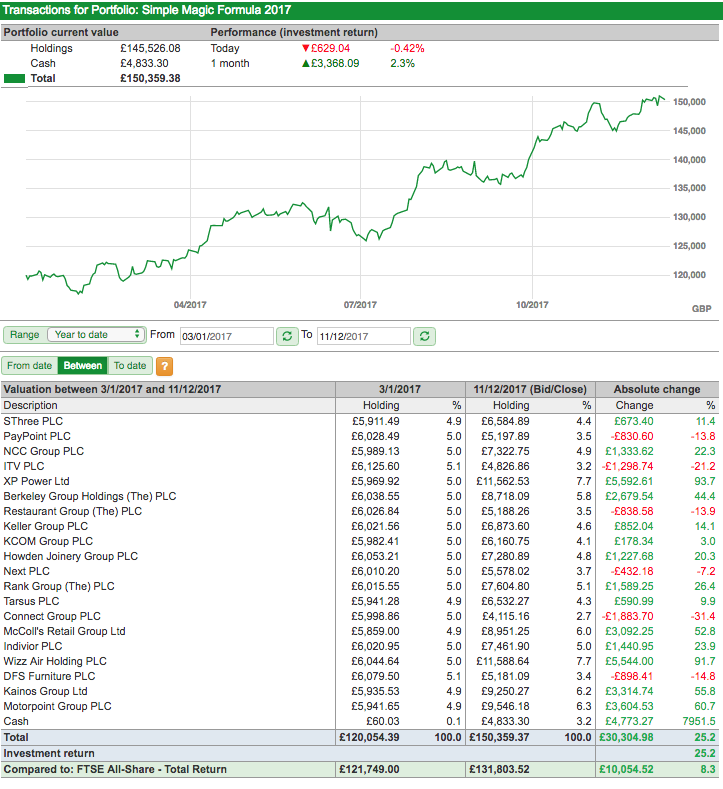Click the 3/1/2017 column header
This screenshot has height=789, width=723.
coord(400,389)
